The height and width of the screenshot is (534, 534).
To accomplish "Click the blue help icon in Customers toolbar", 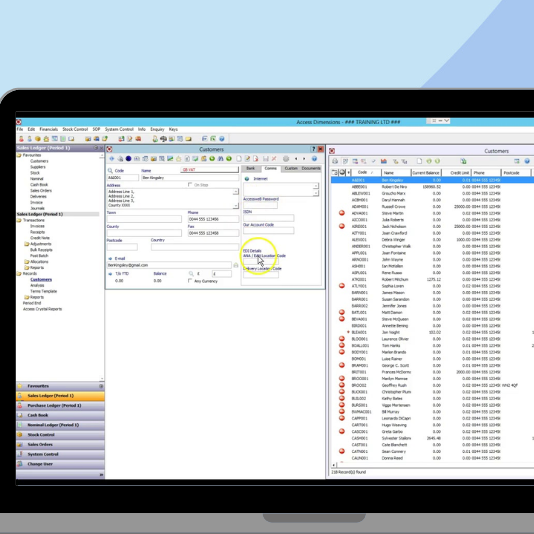I will coord(314,159).
